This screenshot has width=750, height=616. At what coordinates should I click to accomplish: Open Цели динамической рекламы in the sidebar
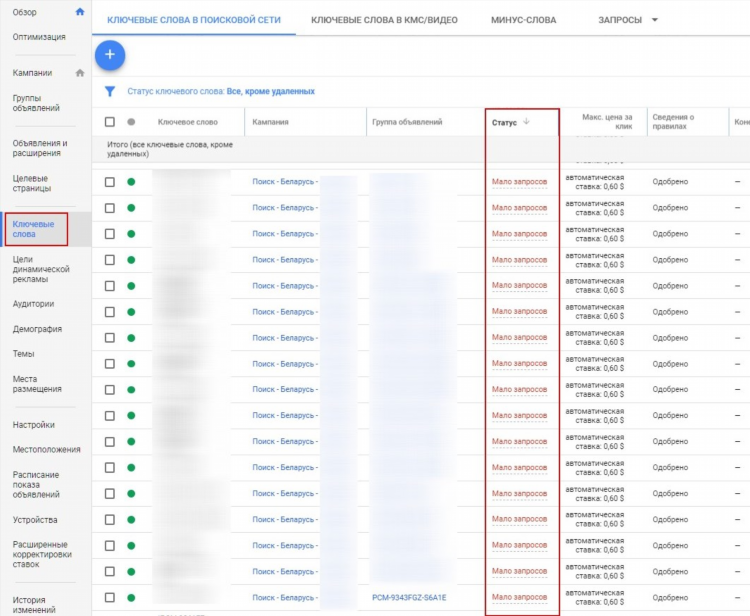[x=41, y=269]
